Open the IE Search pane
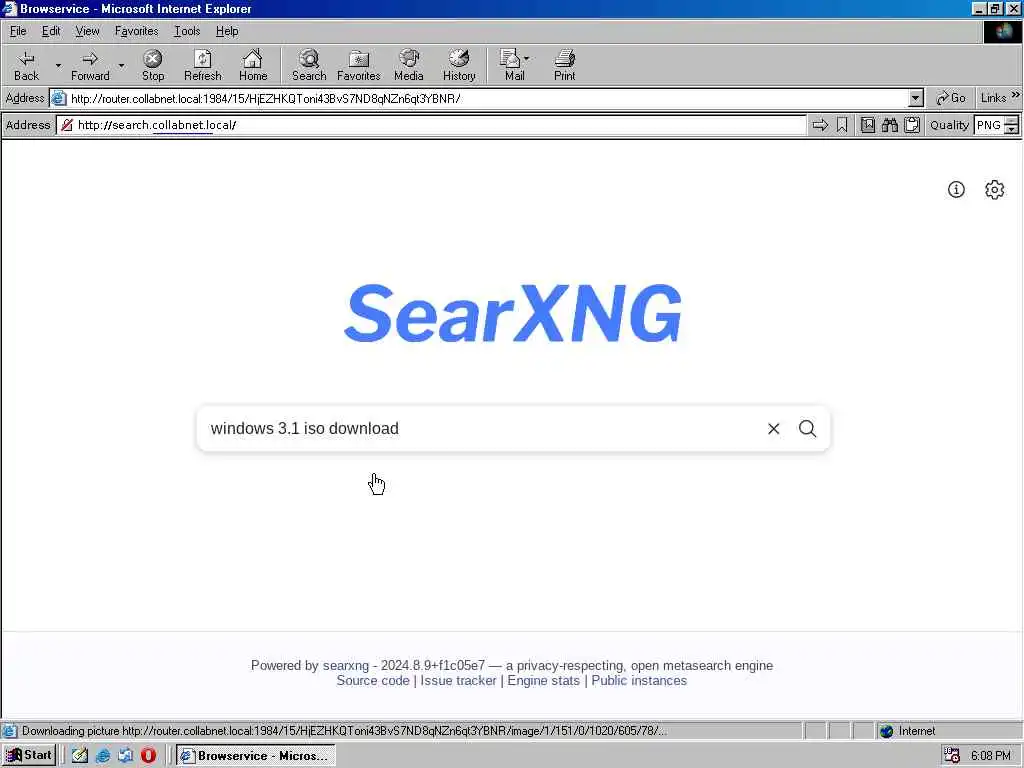1024x768 pixels. pyautogui.click(x=309, y=66)
